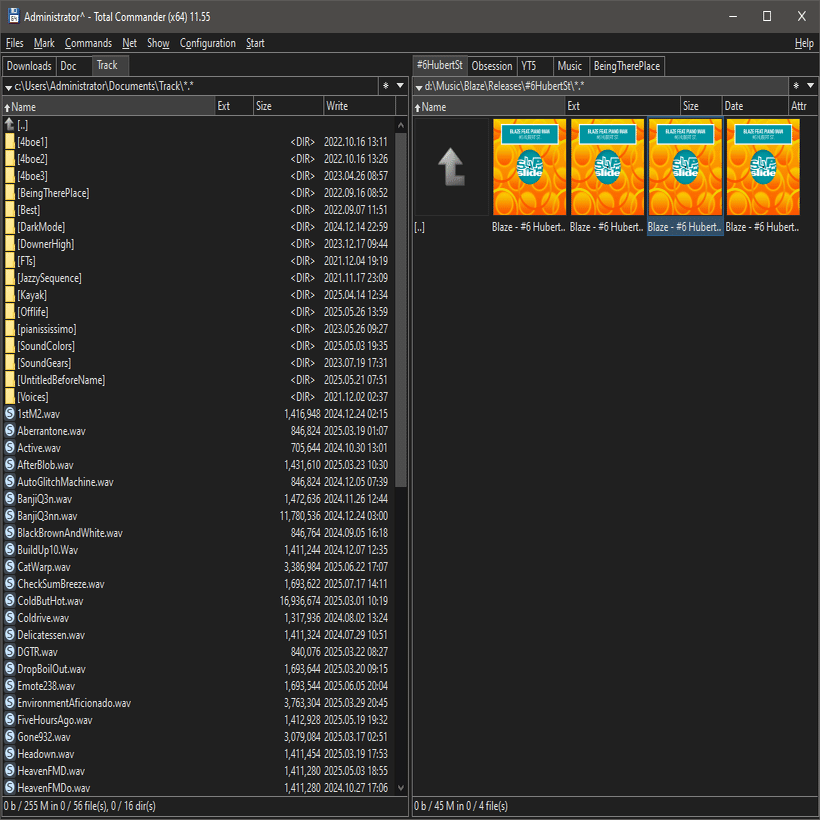
Task: Sort left panel by Name column
Action: coord(109,106)
